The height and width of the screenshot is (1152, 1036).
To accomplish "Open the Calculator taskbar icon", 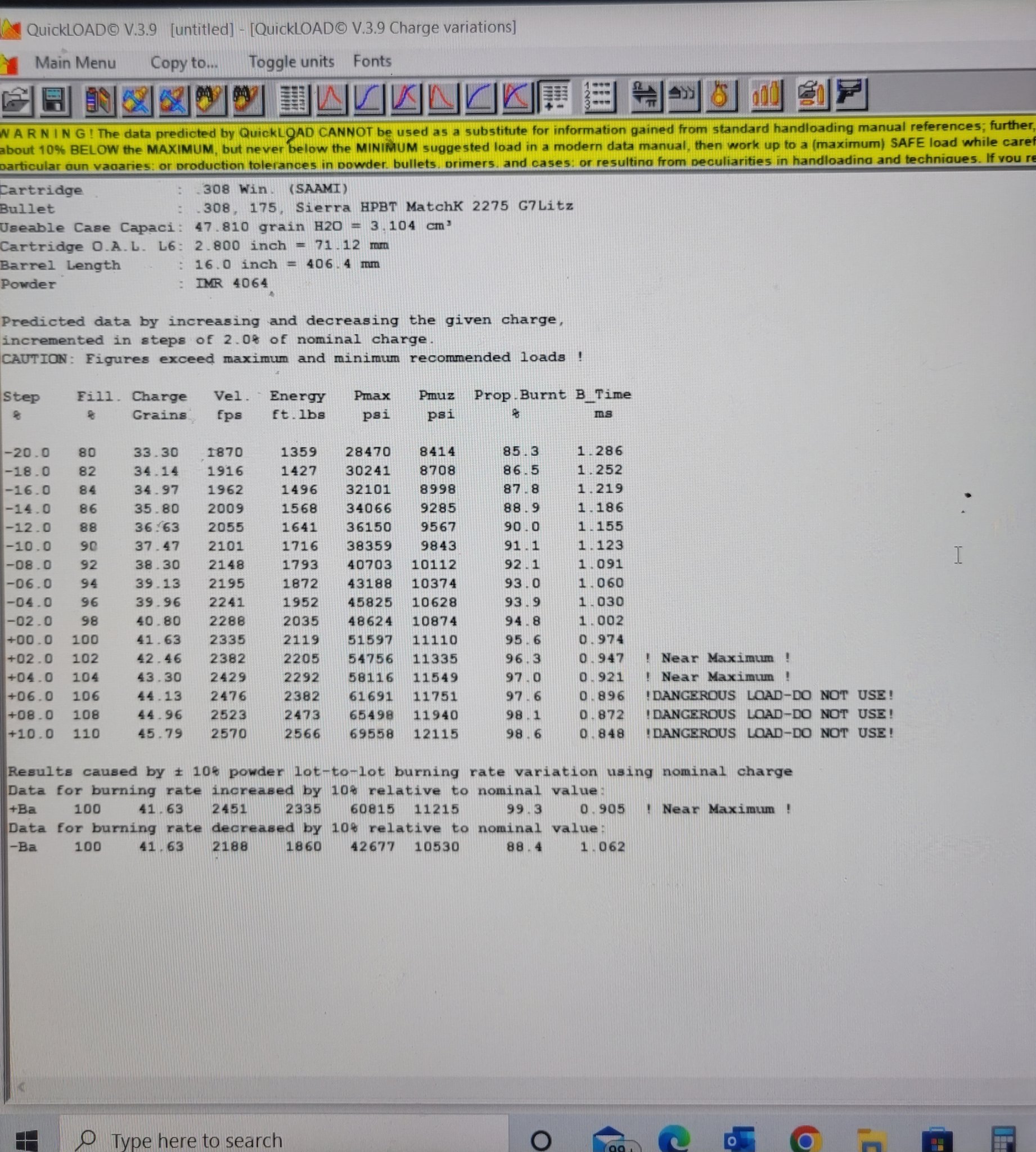I will coord(1003,1138).
